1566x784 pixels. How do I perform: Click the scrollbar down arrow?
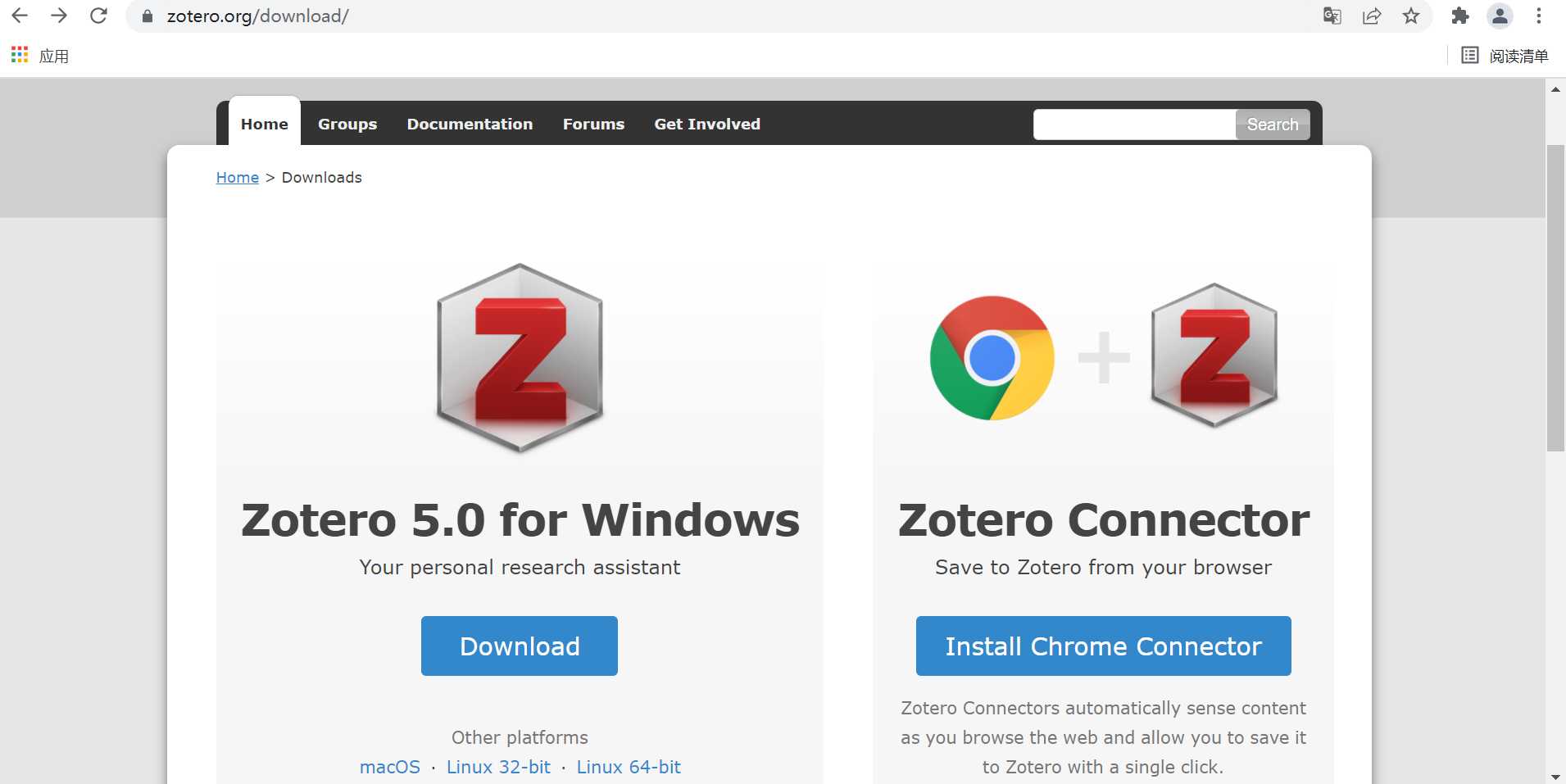1555,776
